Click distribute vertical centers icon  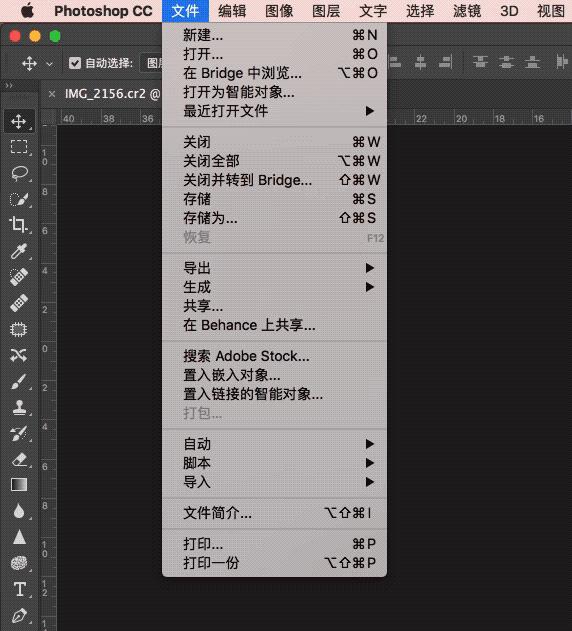(x=506, y=62)
